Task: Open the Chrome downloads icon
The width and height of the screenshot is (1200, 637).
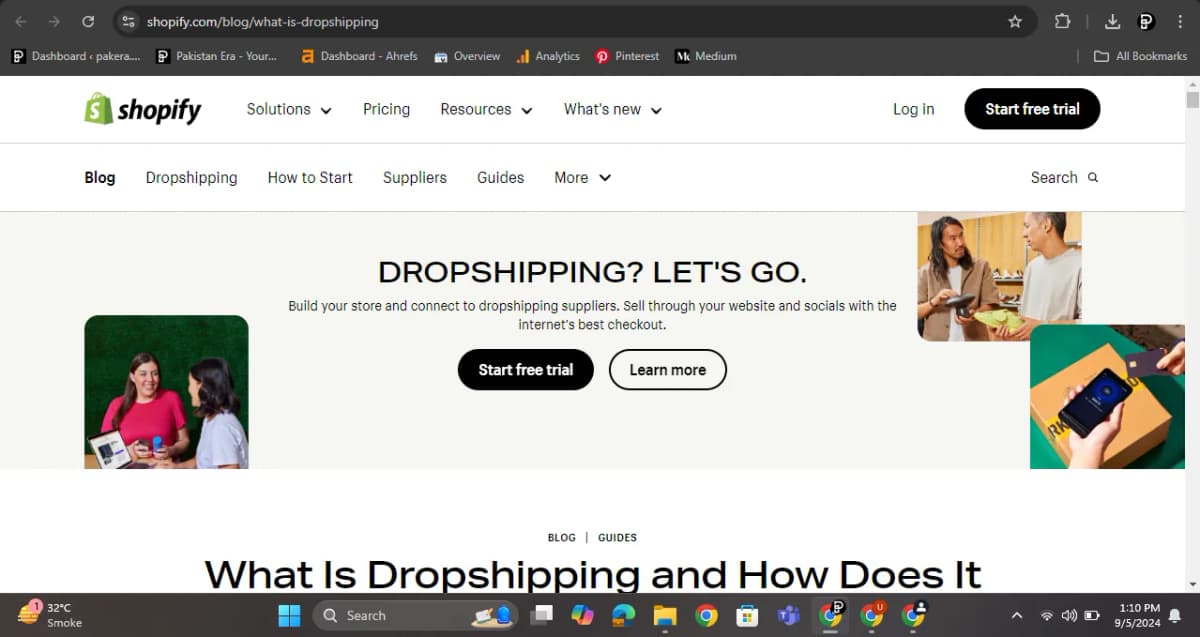Action: point(1113,21)
